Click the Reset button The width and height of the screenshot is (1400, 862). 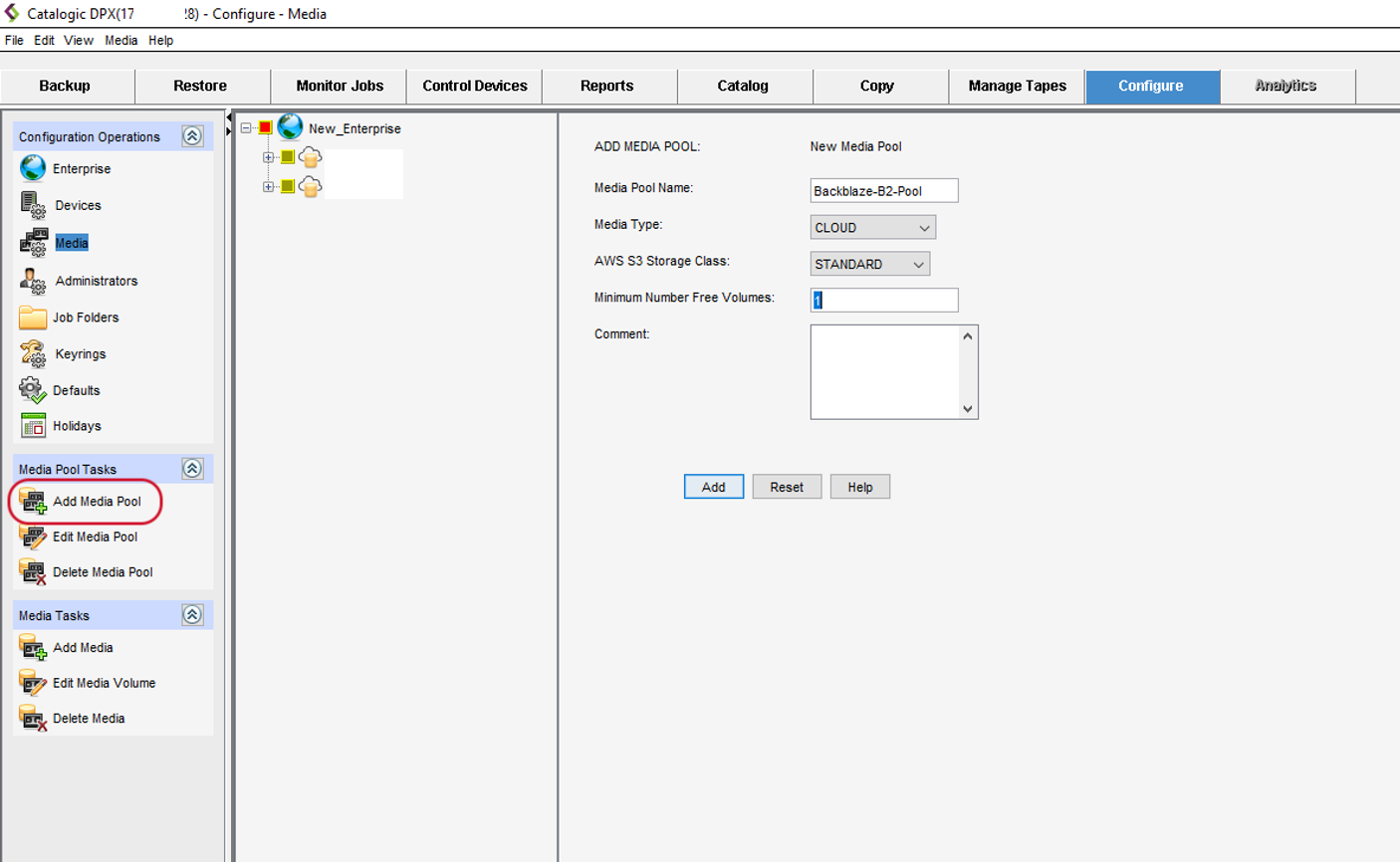tap(787, 487)
